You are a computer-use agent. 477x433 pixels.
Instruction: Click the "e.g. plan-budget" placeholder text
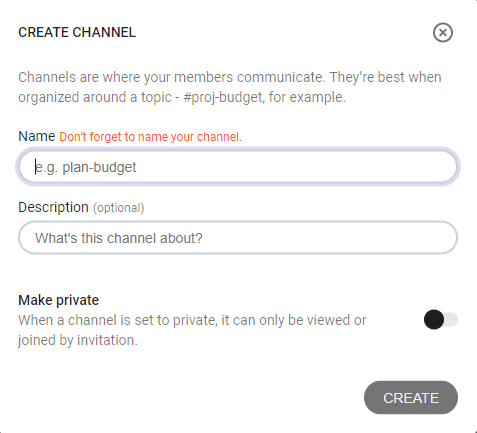[x=86, y=167]
